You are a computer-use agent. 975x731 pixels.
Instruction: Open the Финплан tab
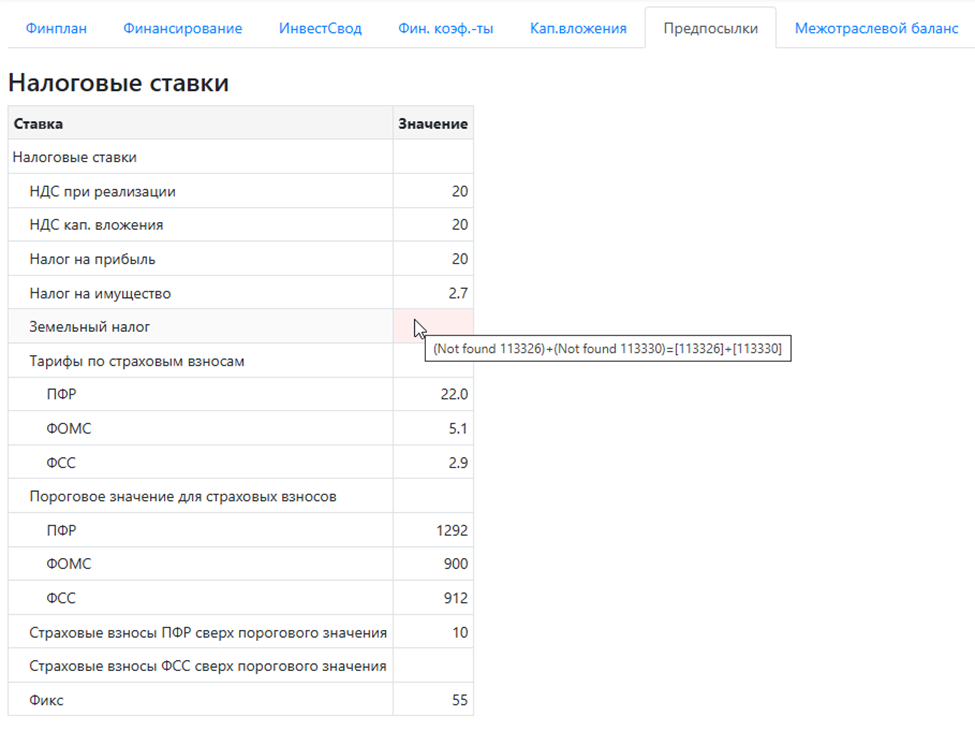pos(56,28)
